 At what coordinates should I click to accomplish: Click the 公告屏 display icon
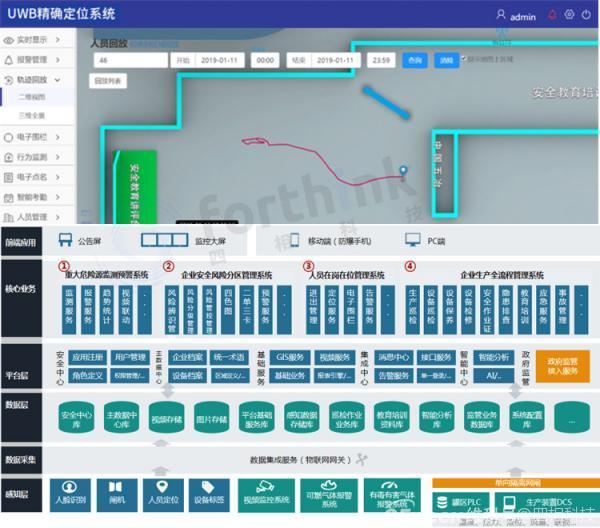click(65, 240)
